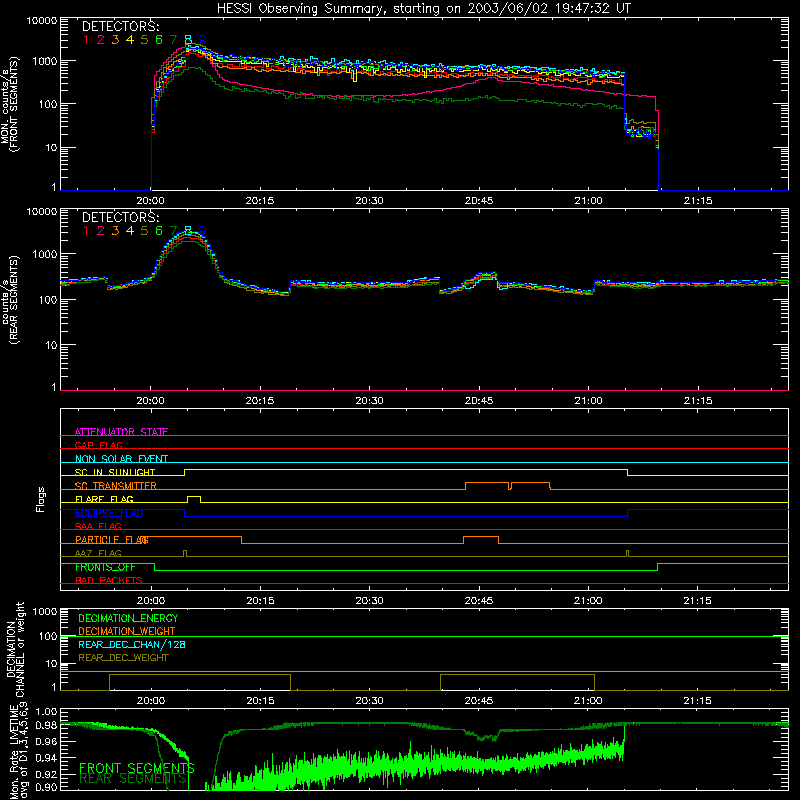Select the REAR_DEC_WEIGHT legend entry
This screenshot has width=800, height=800.
coord(123,658)
